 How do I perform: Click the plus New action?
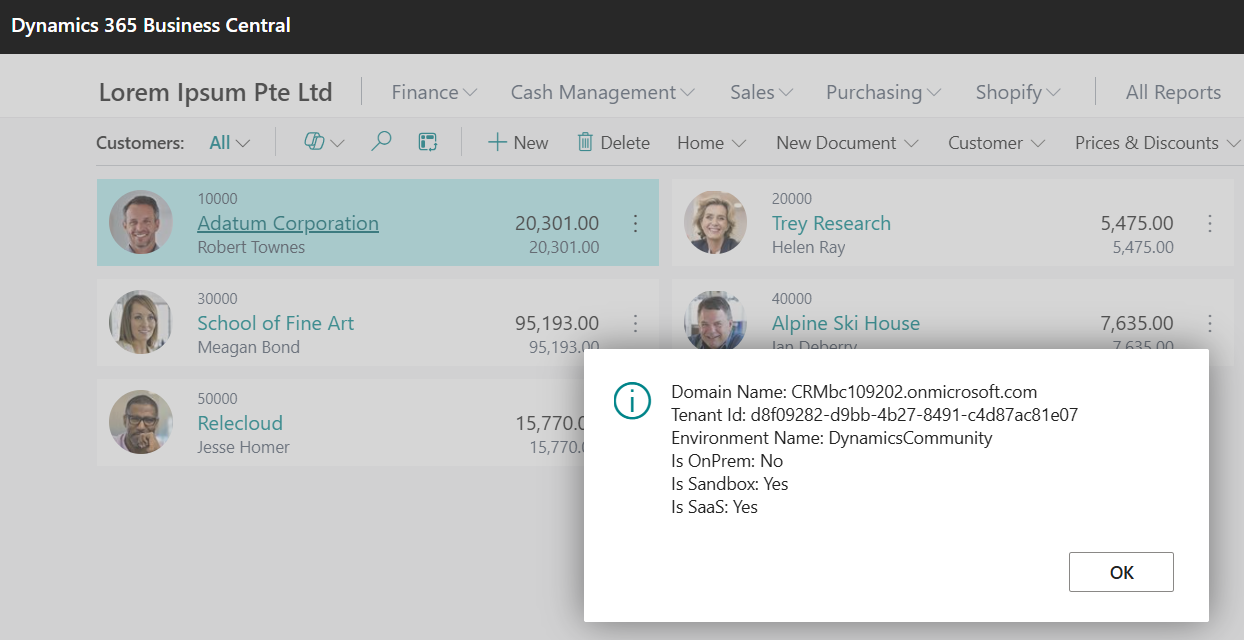pyautogui.click(x=518, y=143)
